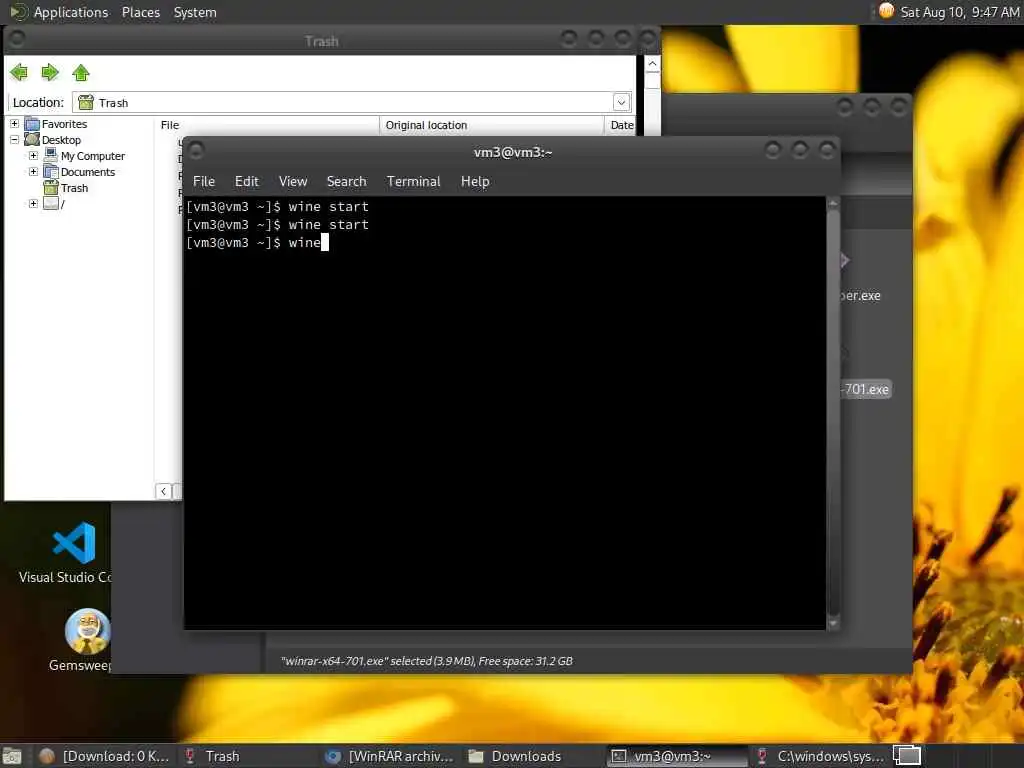Click the first wine start line

[278, 206]
